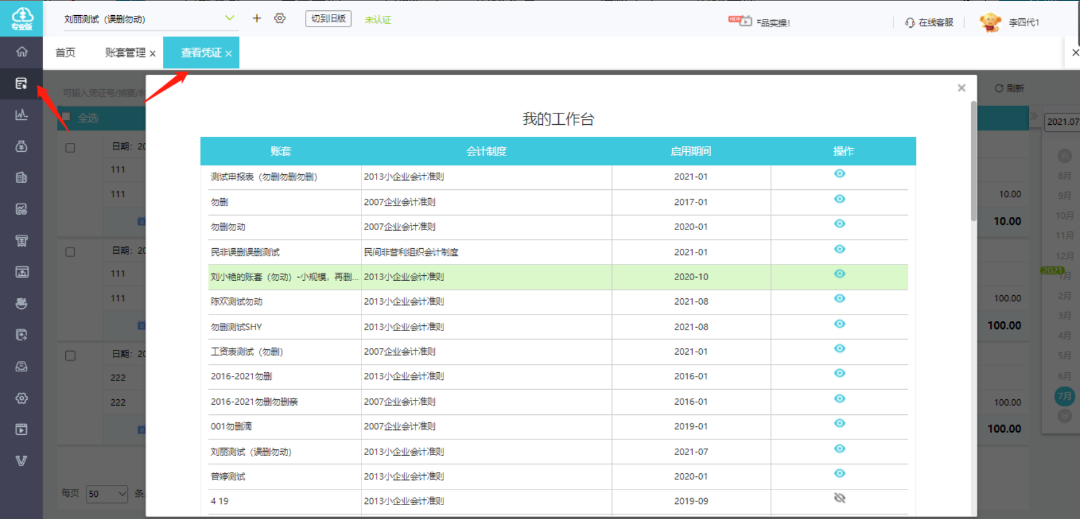Viewport: 1080px width, 519px height.
Task: Click eye icon for 勿删测试SHY row
Action: point(839,323)
